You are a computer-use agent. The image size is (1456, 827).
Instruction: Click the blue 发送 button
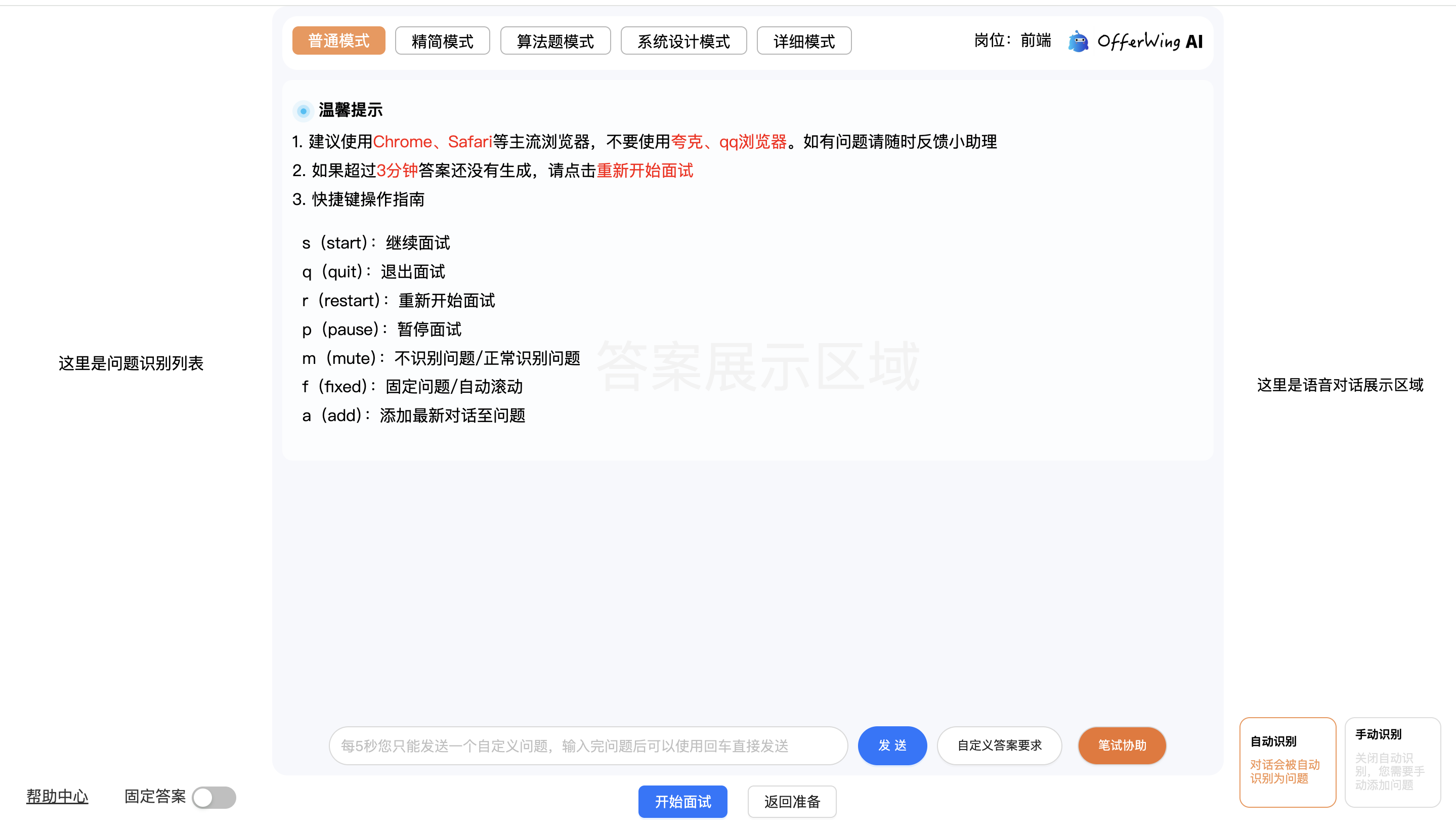(892, 745)
